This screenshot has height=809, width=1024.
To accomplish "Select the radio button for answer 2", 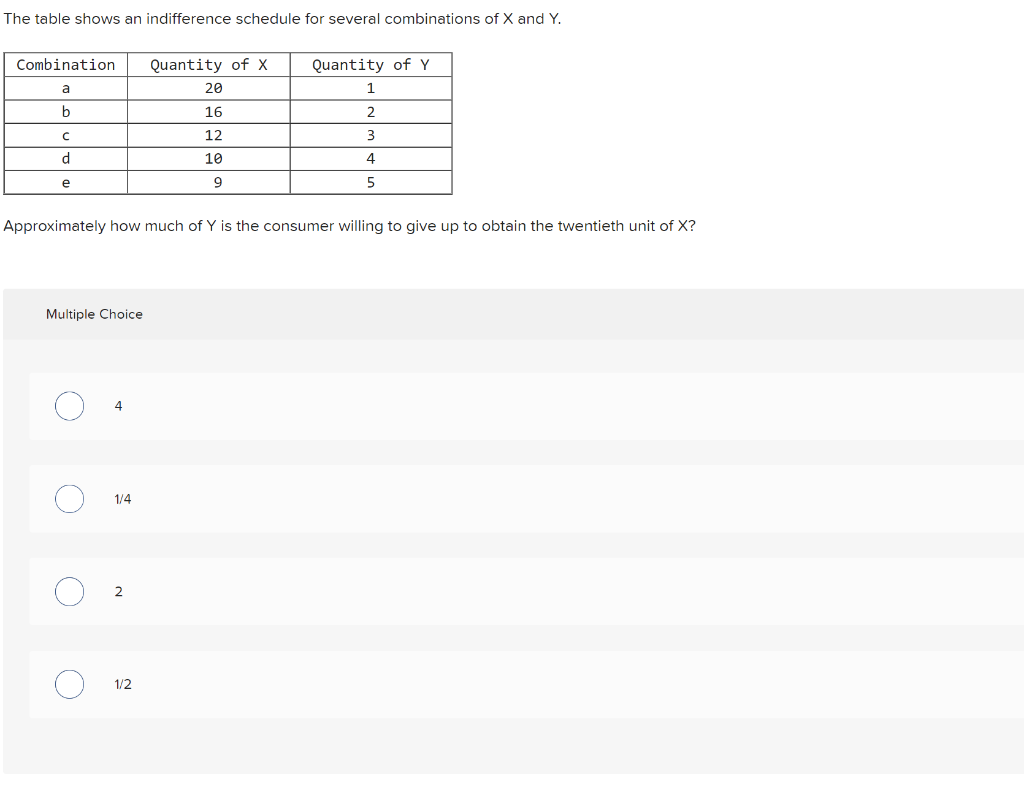I will [x=69, y=591].
